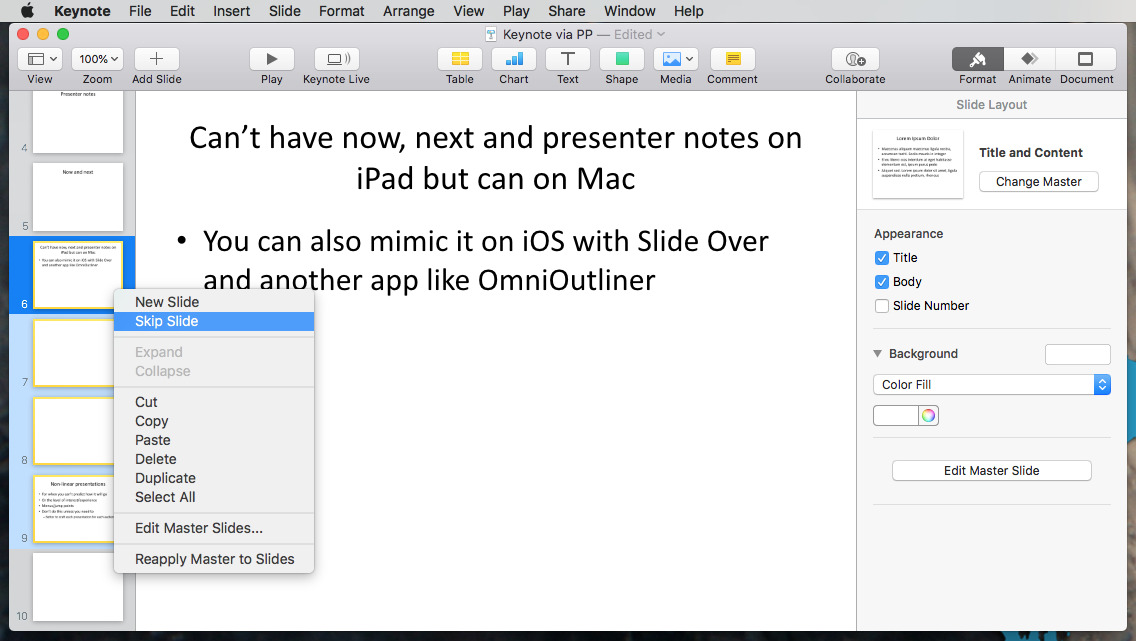Open the File menu
Viewport: 1136px width, 641px height.
140,11
